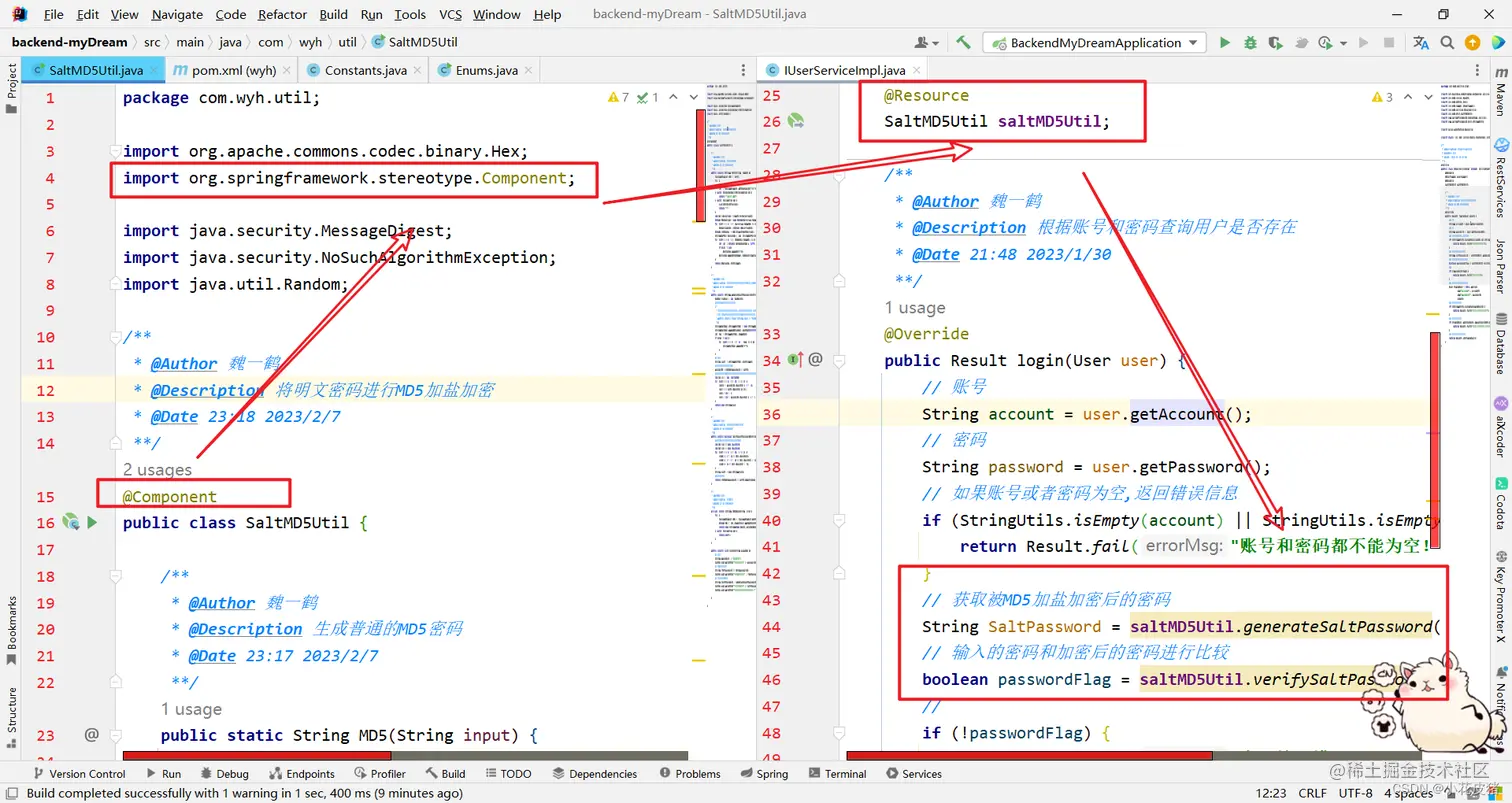
Task: Open the RestServices side panel
Action: click(x=1500, y=177)
